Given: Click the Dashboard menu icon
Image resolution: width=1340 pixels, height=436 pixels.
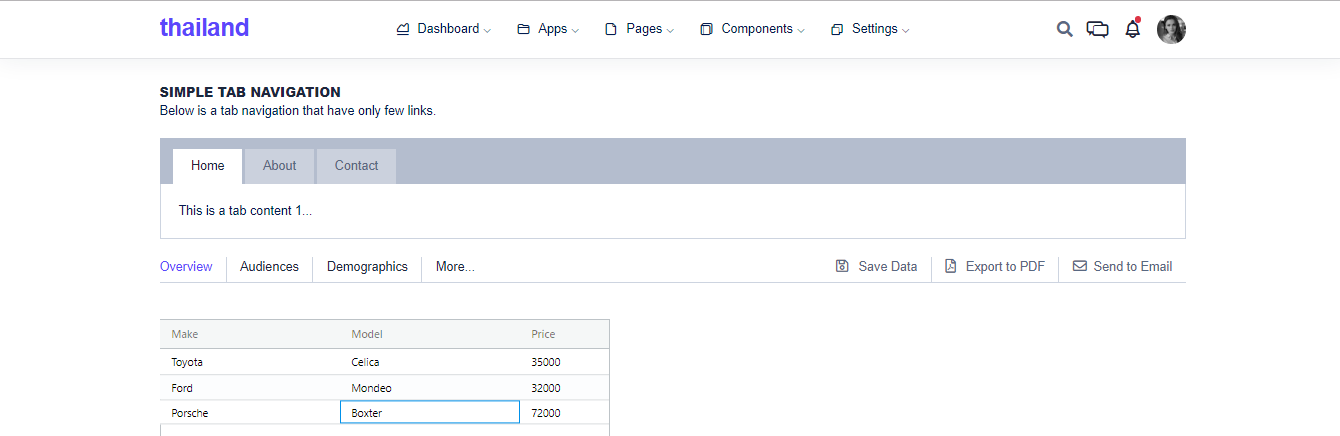Looking at the screenshot, I should click(x=403, y=29).
